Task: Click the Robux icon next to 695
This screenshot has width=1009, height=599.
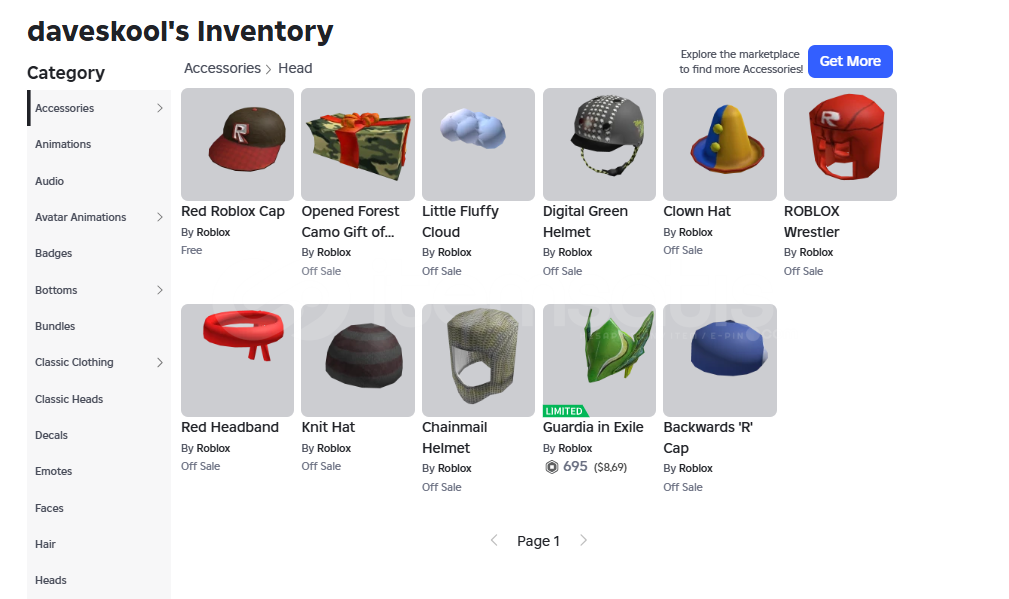Action: 551,467
